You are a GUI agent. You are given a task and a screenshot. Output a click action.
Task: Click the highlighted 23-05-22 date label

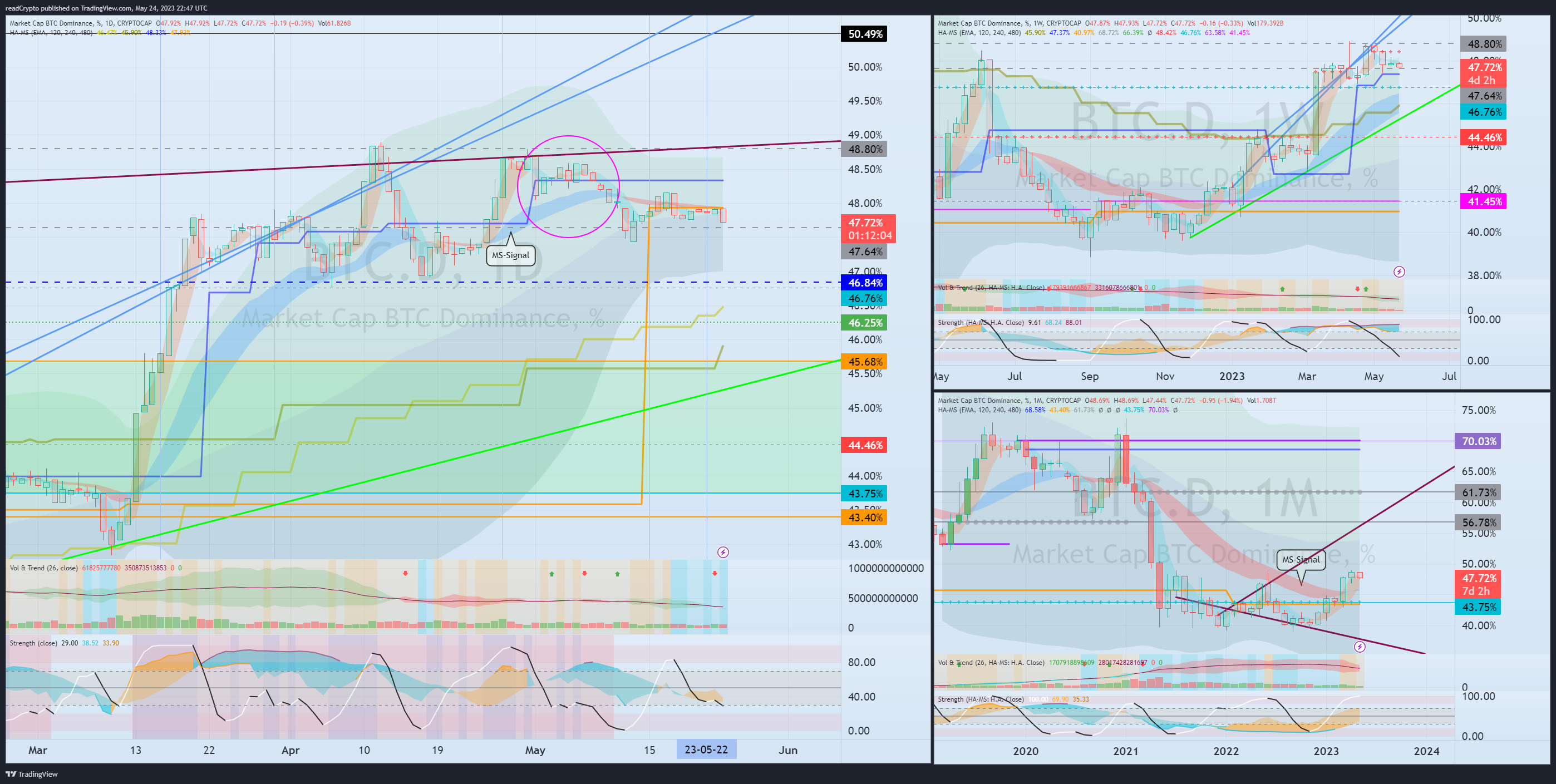click(x=706, y=750)
